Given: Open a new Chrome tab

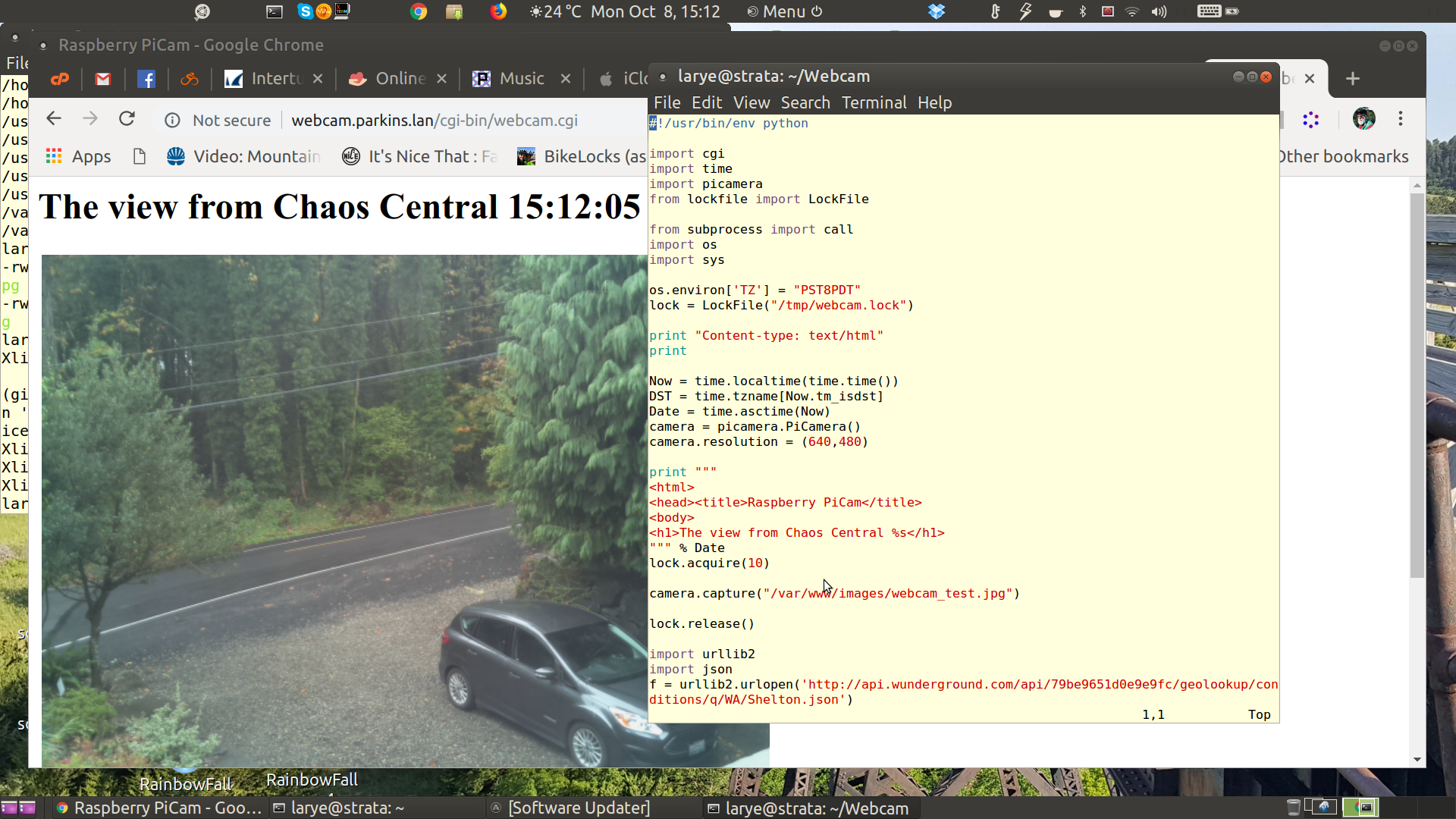Looking at the screenshot, I should coord(1353,79).
